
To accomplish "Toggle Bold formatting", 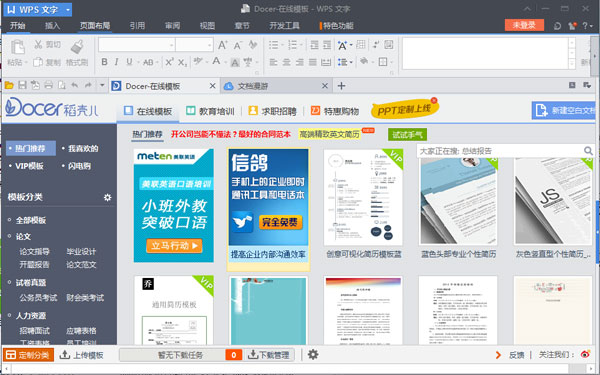I will click(x=104, y=62).
